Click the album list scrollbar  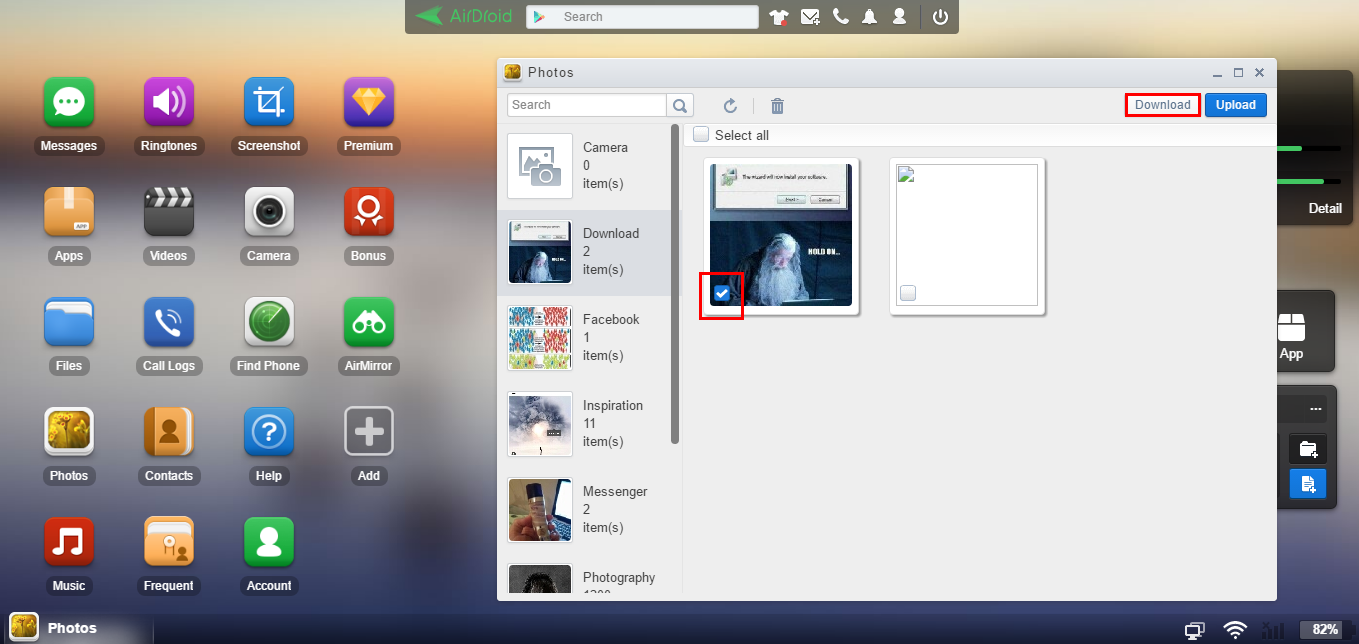point(675,284)
